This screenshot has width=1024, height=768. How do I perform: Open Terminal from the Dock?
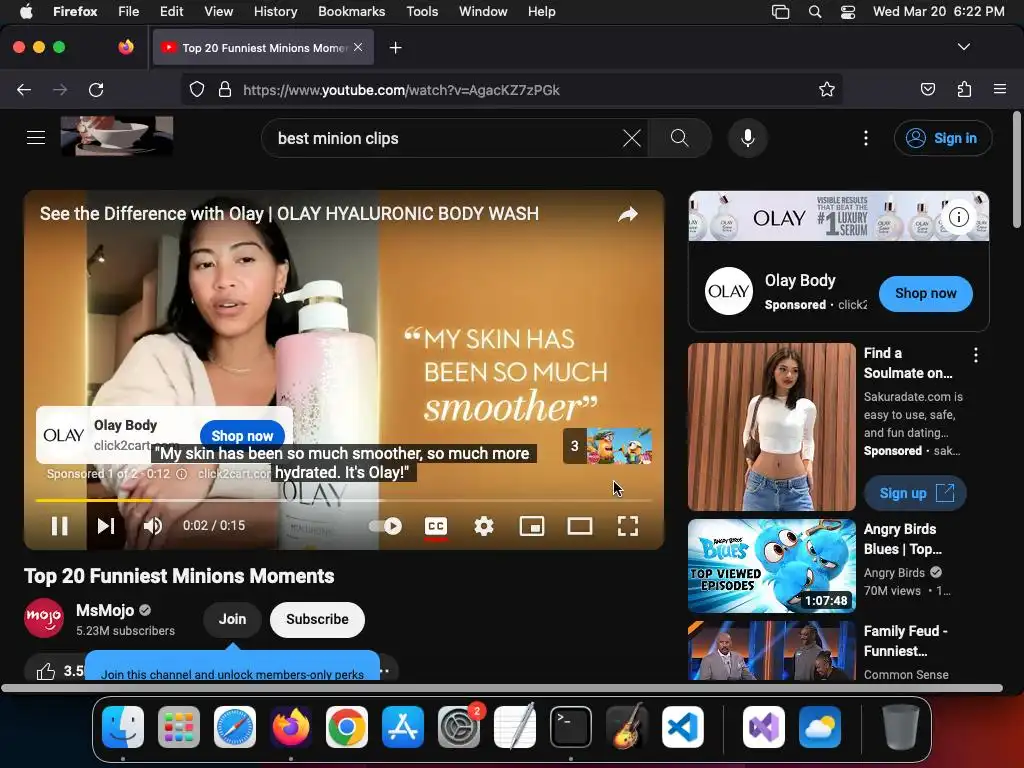coord(571,726)
